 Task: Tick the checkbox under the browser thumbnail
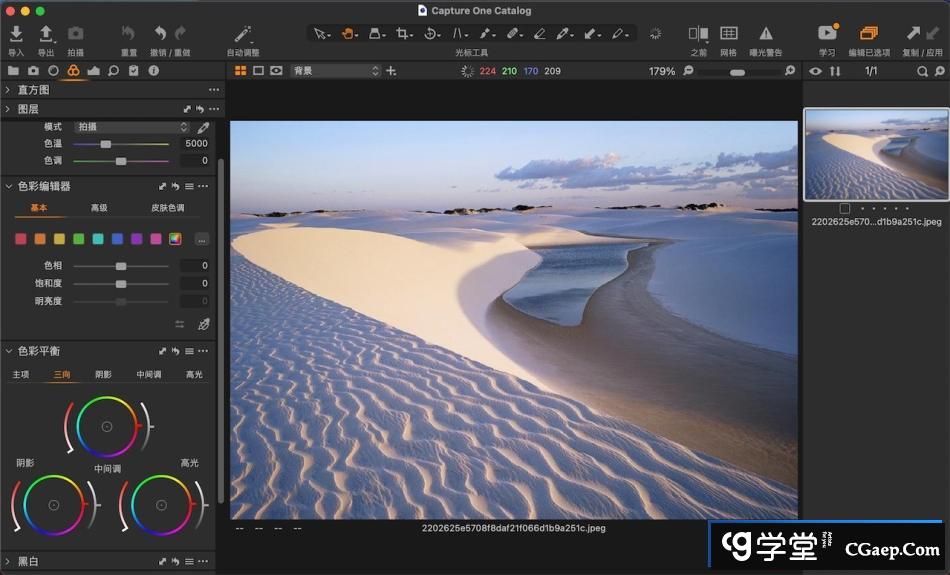[845, 209]
